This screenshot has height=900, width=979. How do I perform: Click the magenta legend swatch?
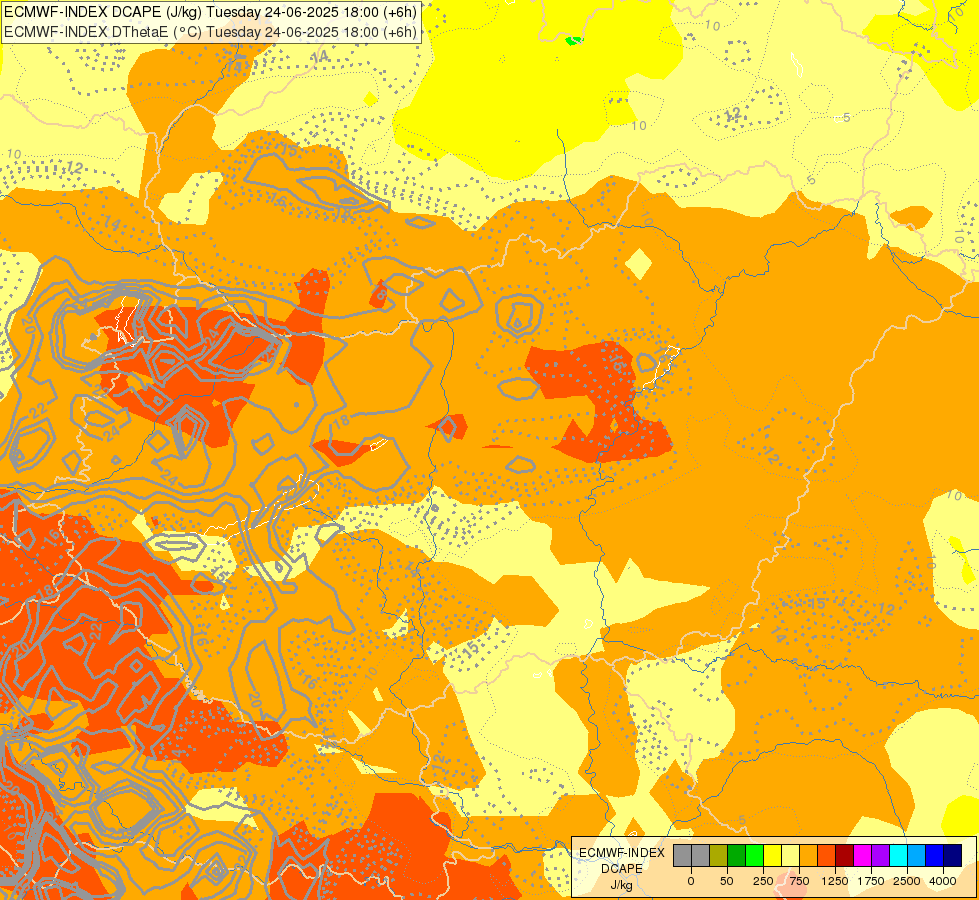(862, 855)
